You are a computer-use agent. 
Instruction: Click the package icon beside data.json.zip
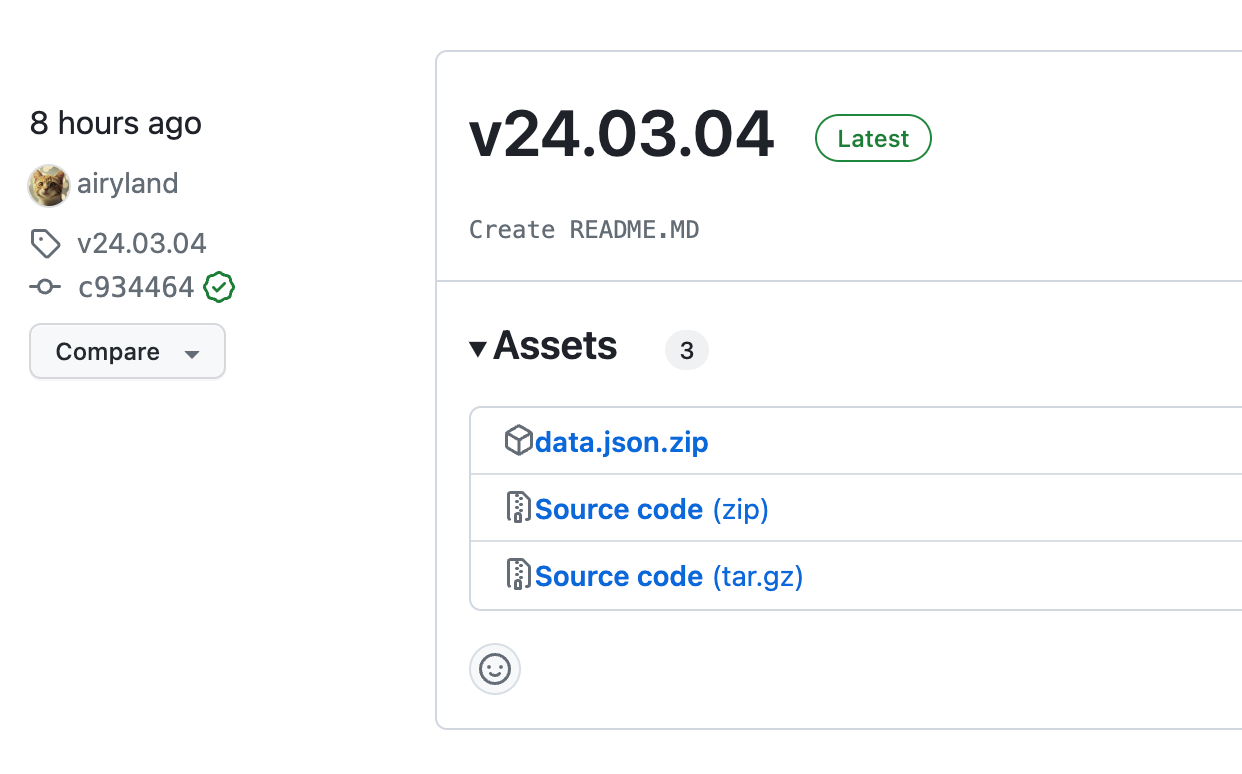(x=518, y=441)
